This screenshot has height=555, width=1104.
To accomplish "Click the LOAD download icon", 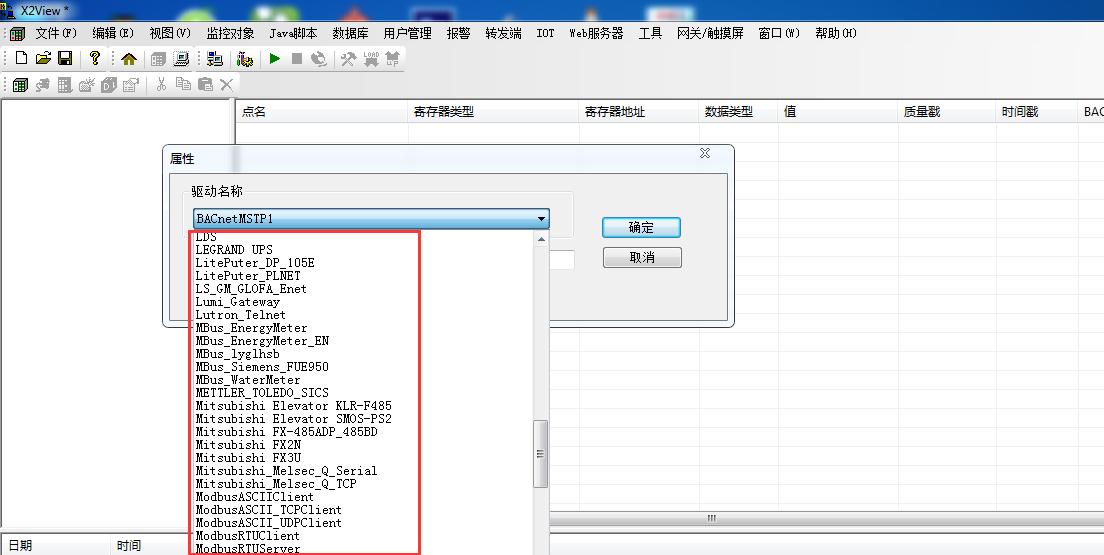I will [371, 59].
